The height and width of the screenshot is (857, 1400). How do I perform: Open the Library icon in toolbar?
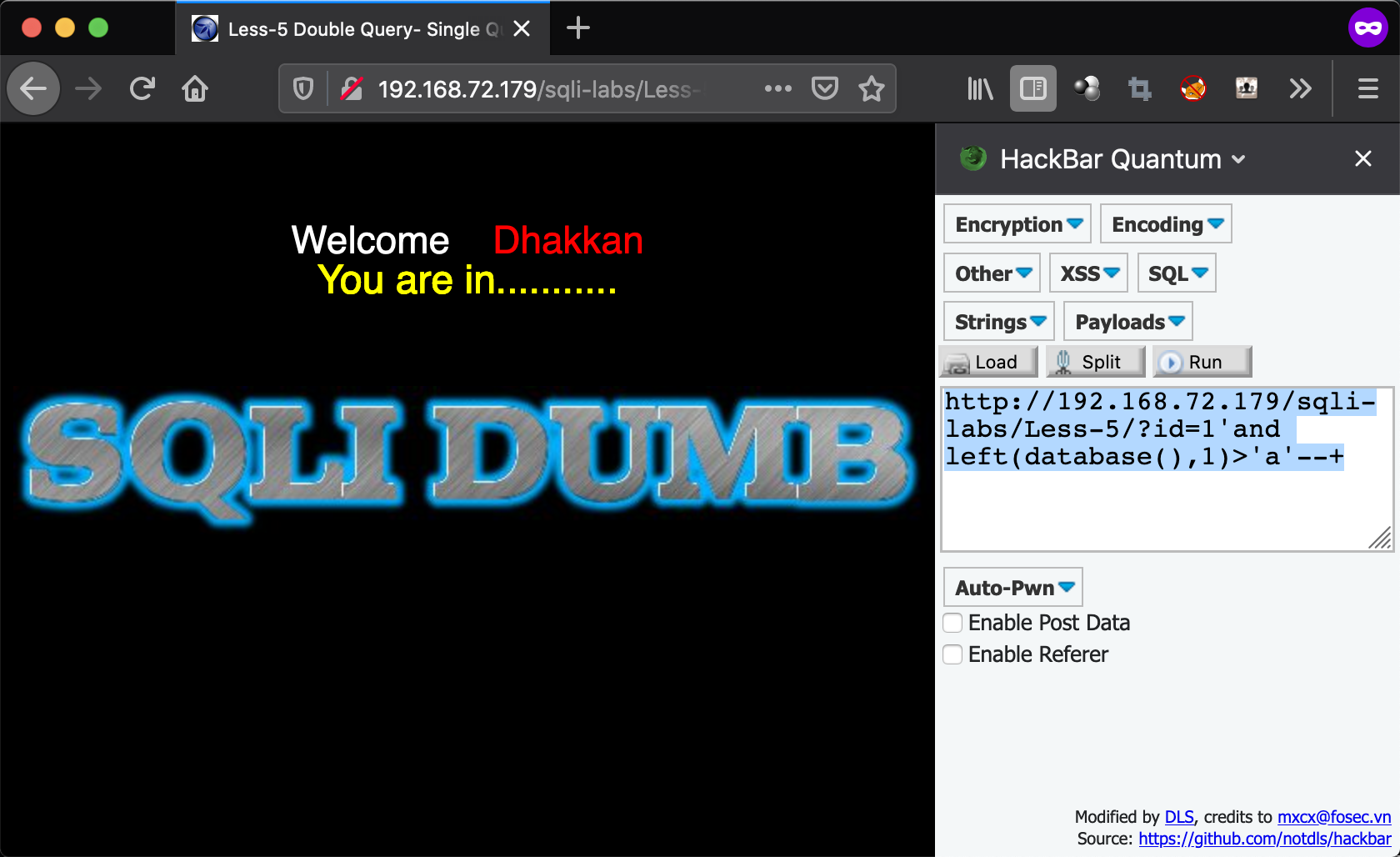[x=980, y=88]
